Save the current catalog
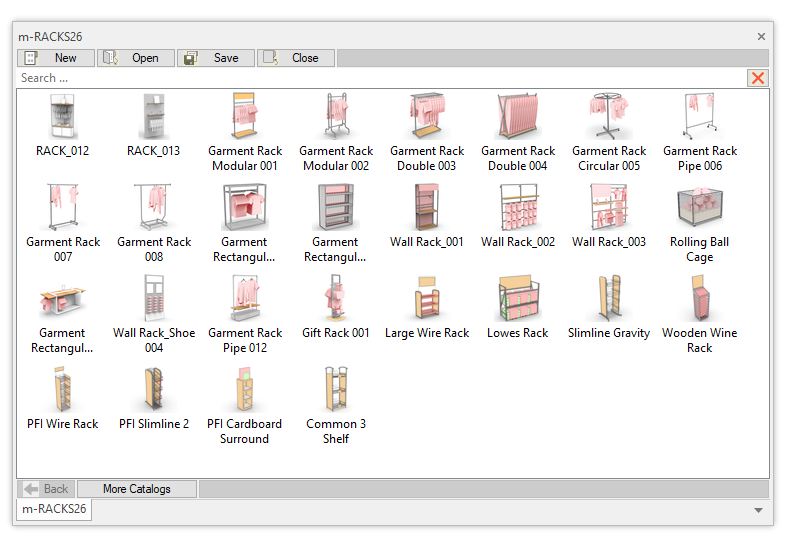 (216, 58)
